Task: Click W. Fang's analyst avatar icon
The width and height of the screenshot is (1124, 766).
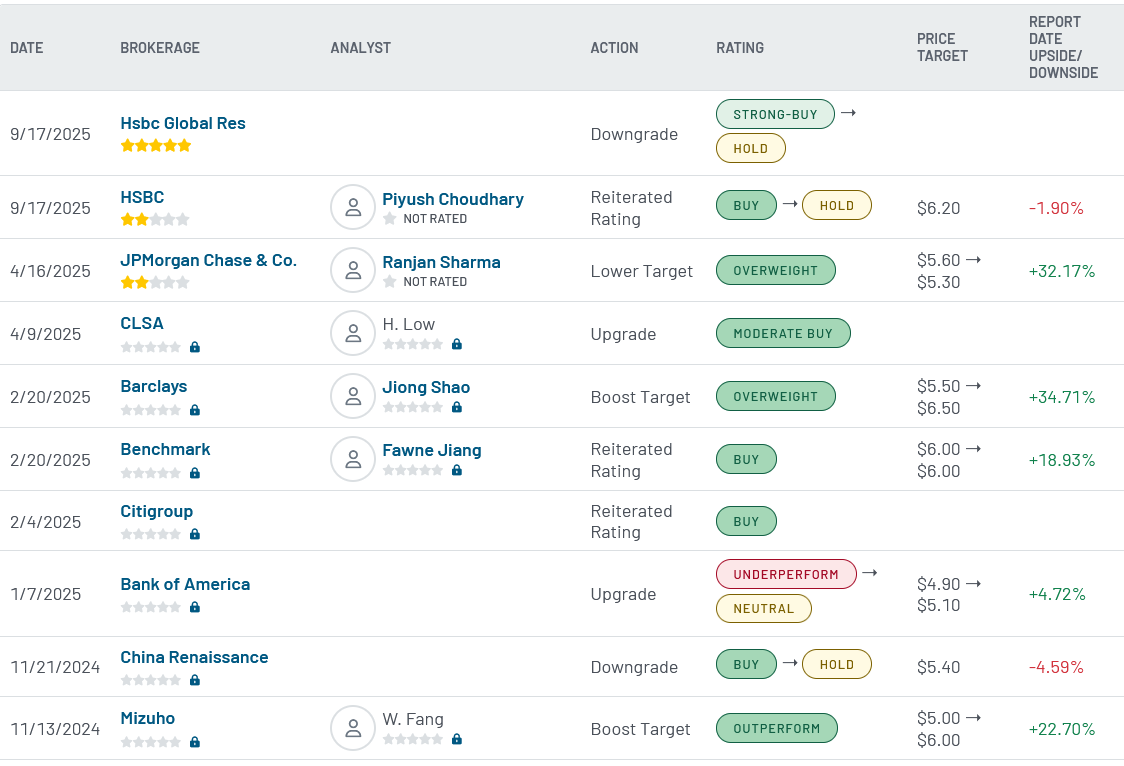Action: click(x=353, y=729)
